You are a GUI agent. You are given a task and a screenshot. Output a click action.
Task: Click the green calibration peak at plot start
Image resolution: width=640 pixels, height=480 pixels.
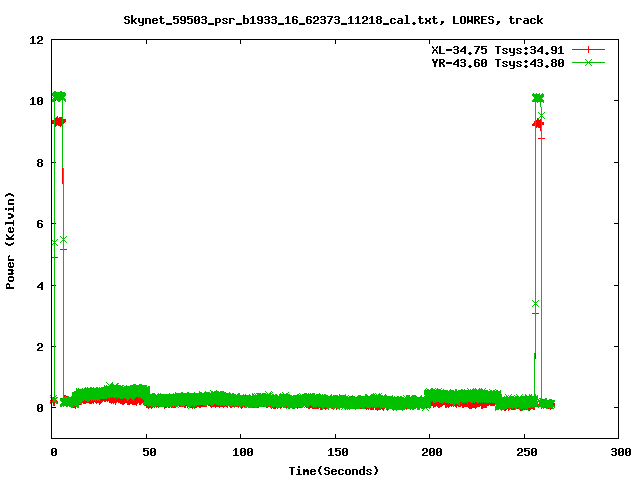pyautogui.click(x=58, y=96)
